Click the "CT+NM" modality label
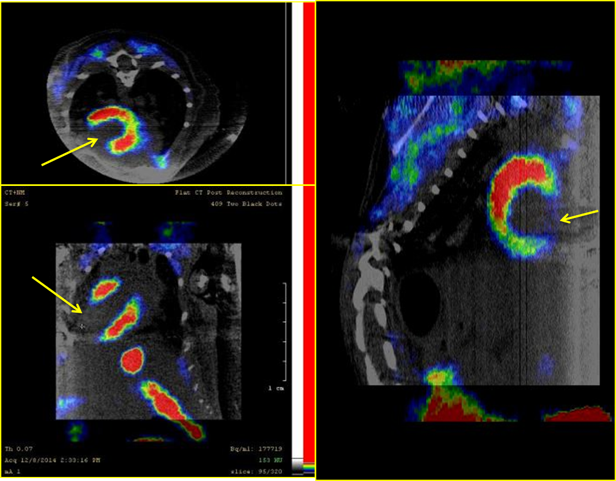 pyautogui.click(x=16, y=192)
